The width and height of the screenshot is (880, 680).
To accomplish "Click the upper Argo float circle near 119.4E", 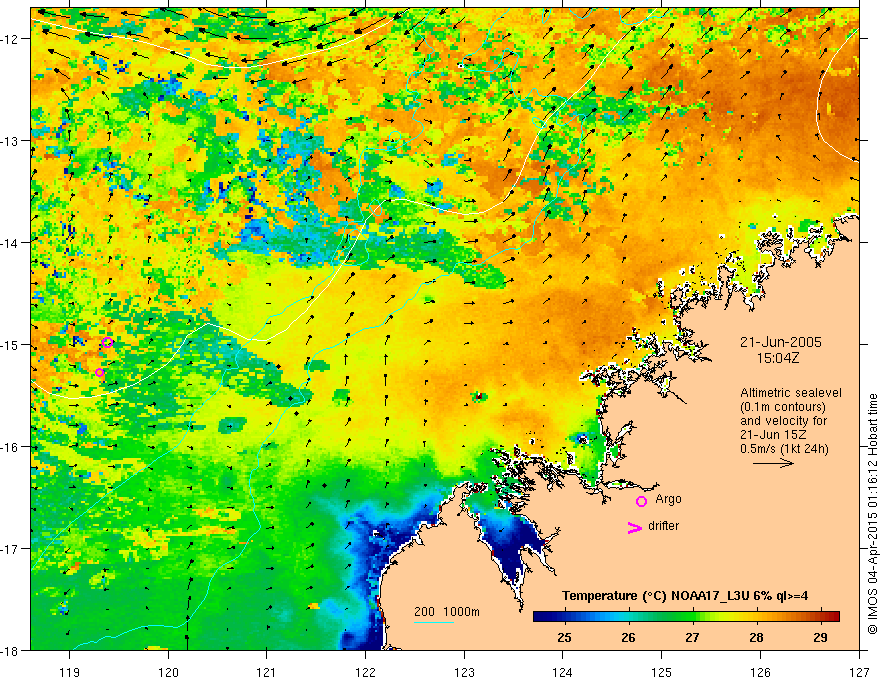I will (108, 342).
